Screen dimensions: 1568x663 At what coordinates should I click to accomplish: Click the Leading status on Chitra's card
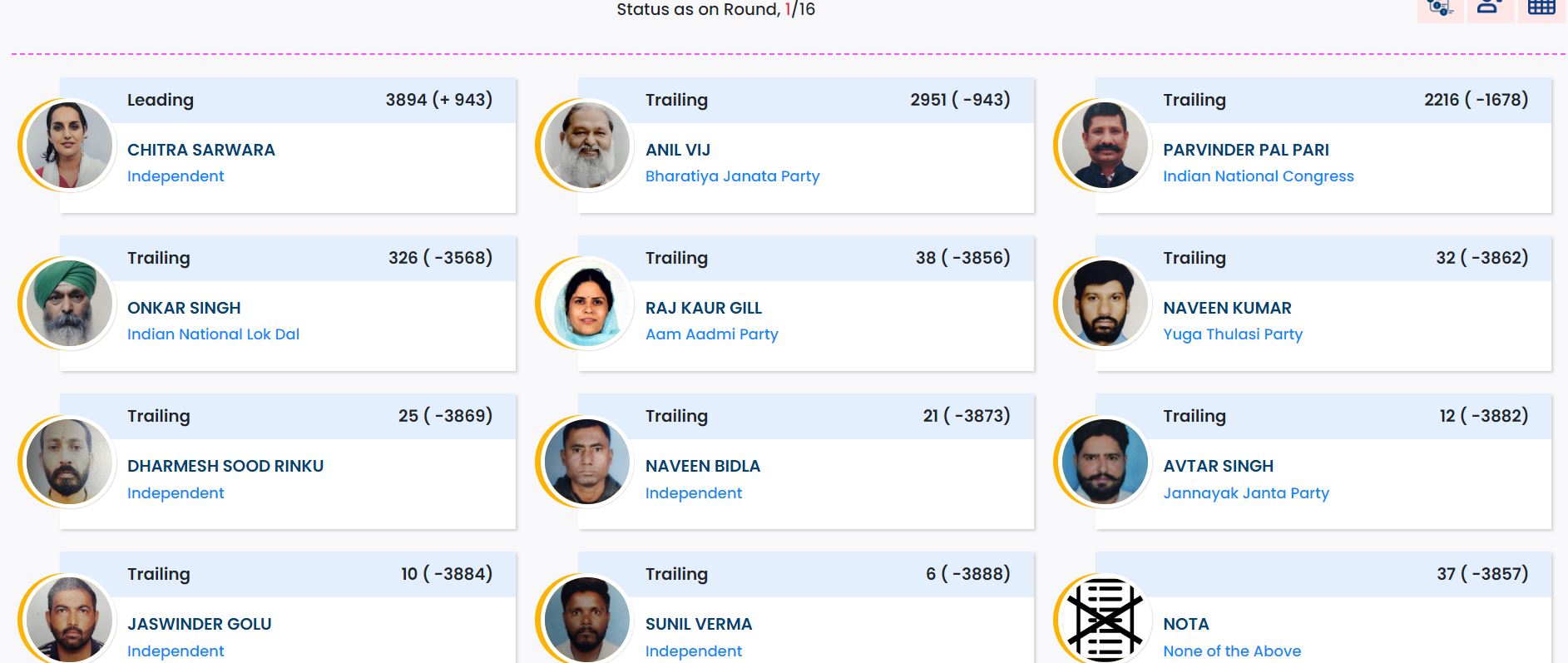[161, 100]
